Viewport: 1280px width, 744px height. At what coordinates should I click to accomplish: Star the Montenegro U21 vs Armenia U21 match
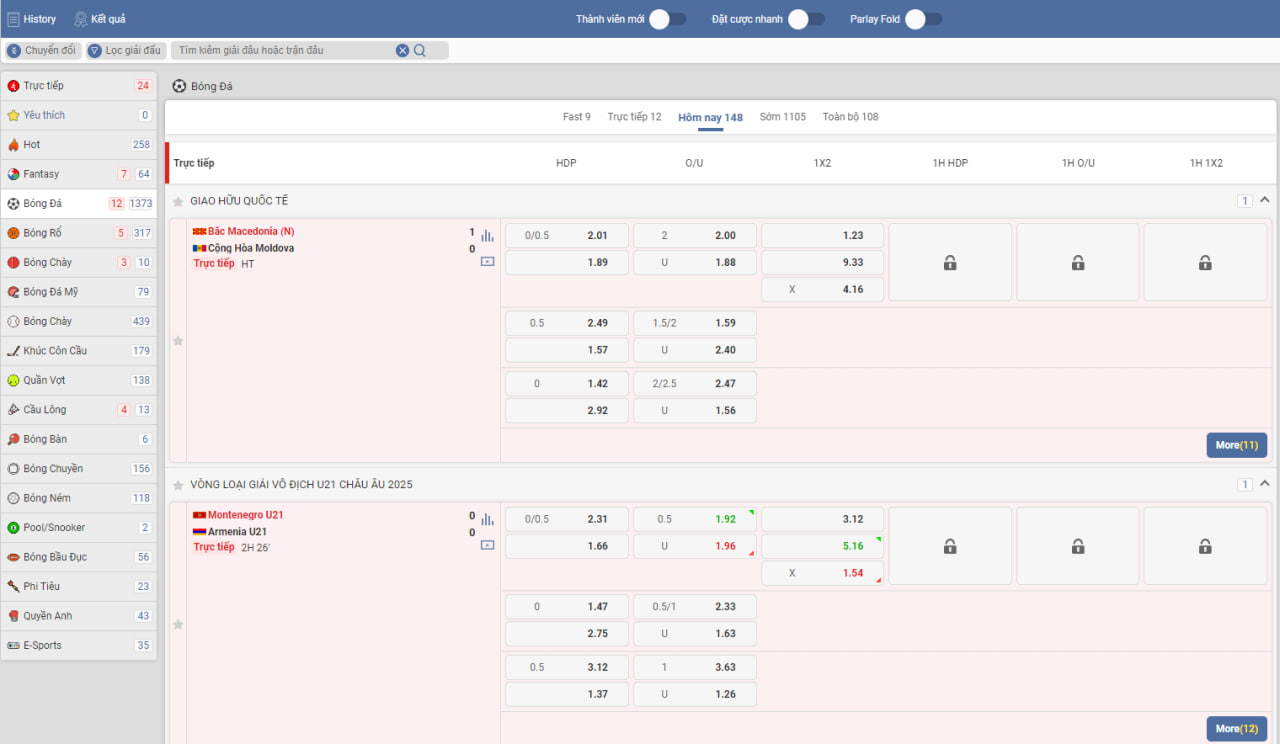click(178, 625)
